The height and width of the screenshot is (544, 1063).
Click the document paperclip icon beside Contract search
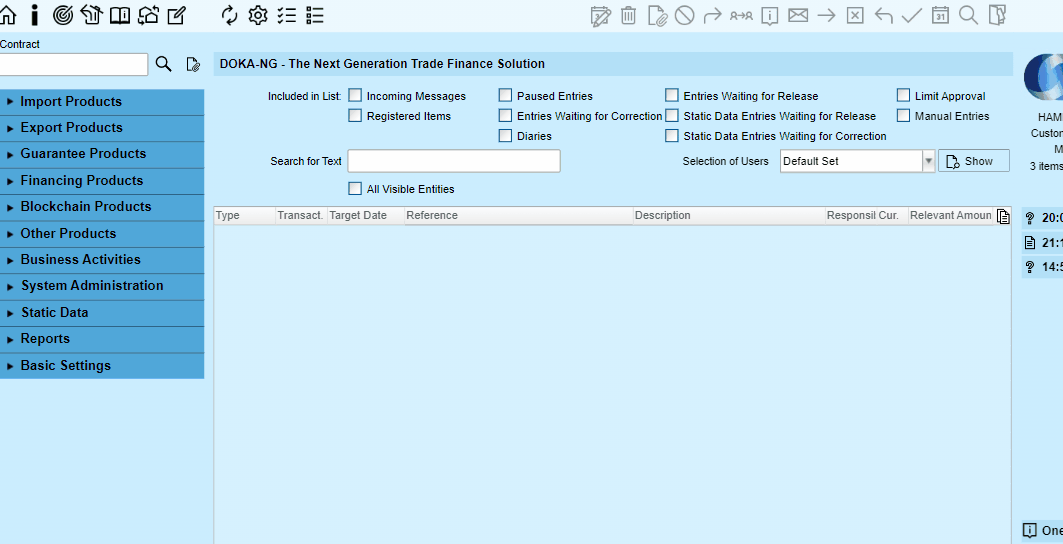(193, 64)
